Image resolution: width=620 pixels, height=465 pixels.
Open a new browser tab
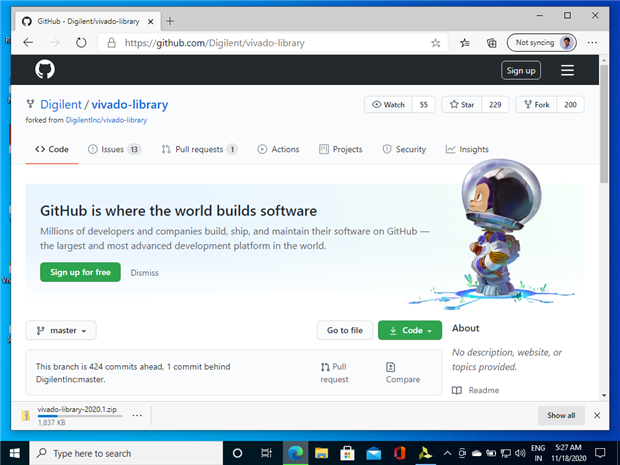(170, 21)
